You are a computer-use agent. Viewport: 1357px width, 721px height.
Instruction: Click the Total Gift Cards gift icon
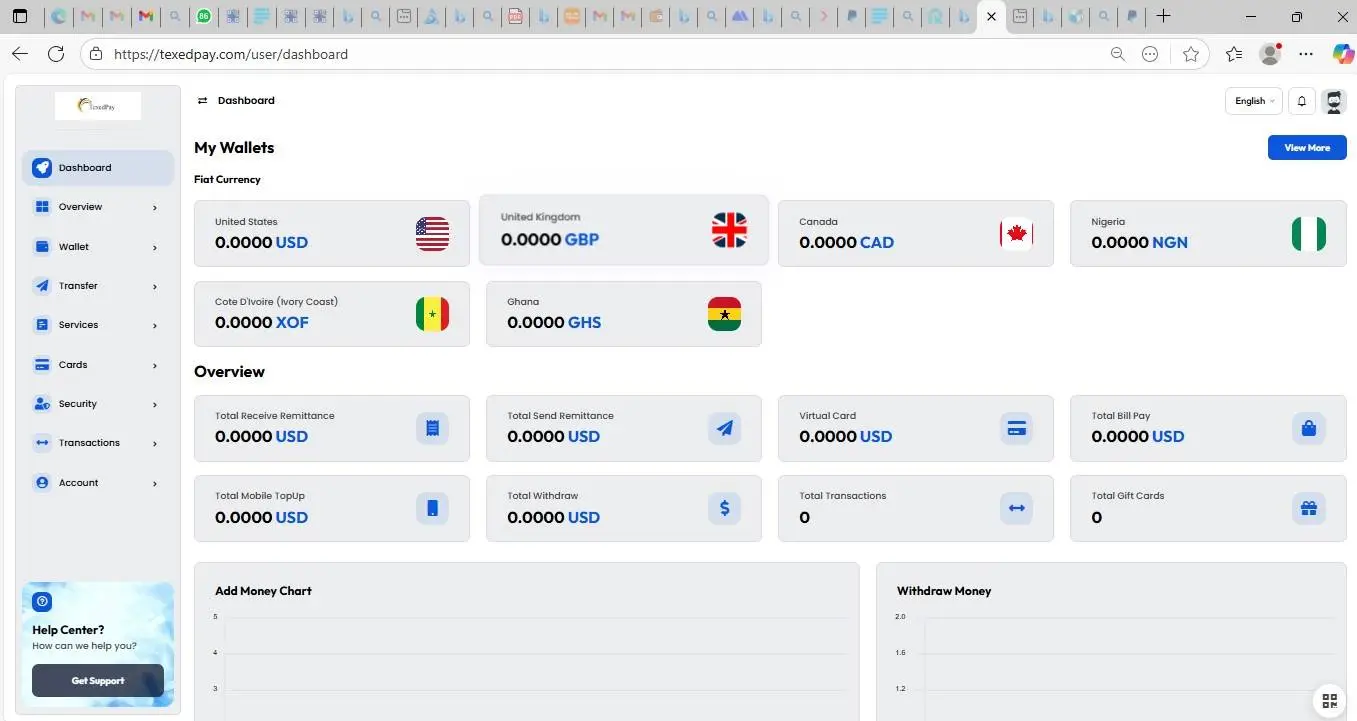click(1308, 508)
